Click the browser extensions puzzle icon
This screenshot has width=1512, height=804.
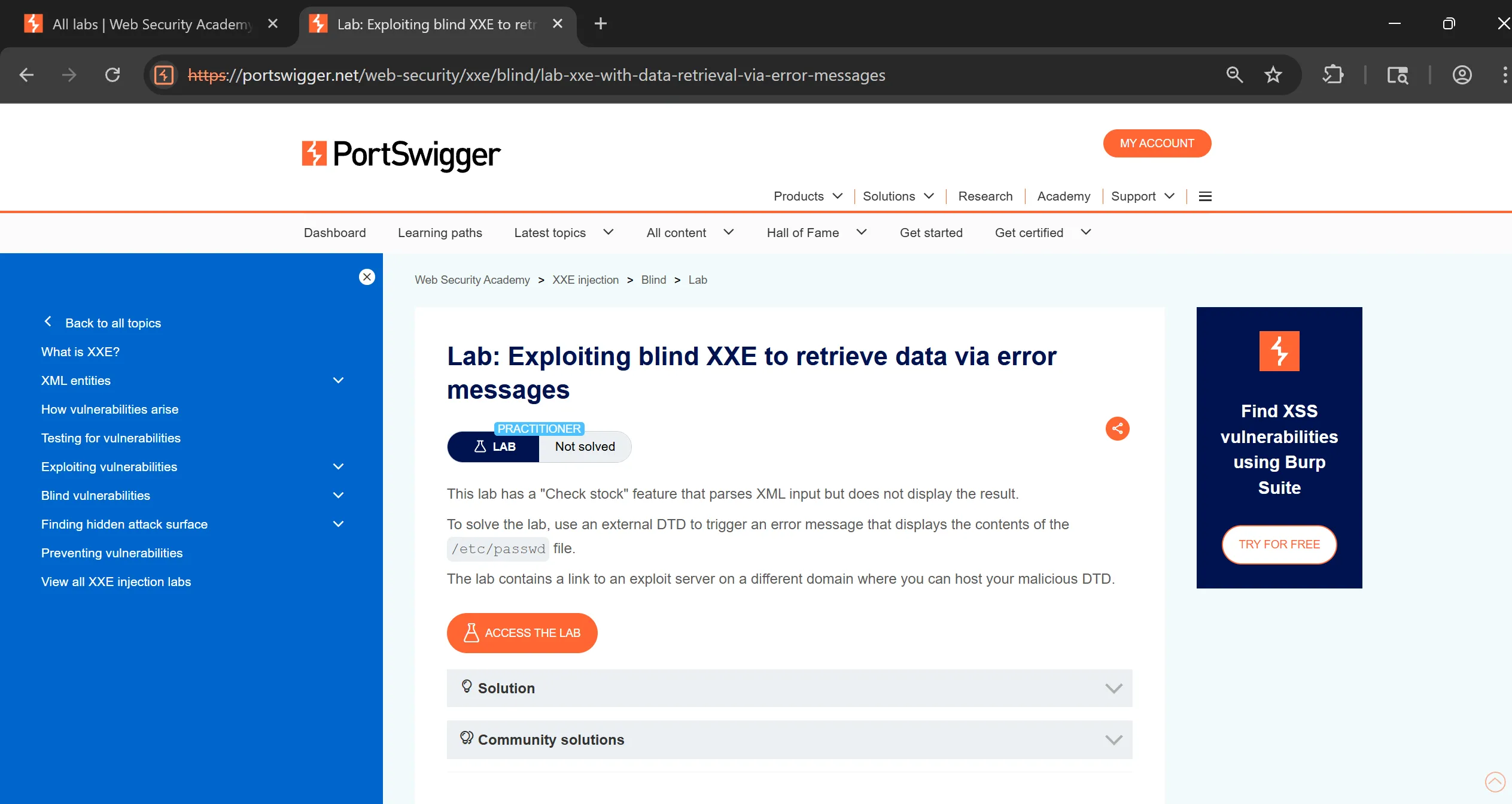tap(1333, 75)
